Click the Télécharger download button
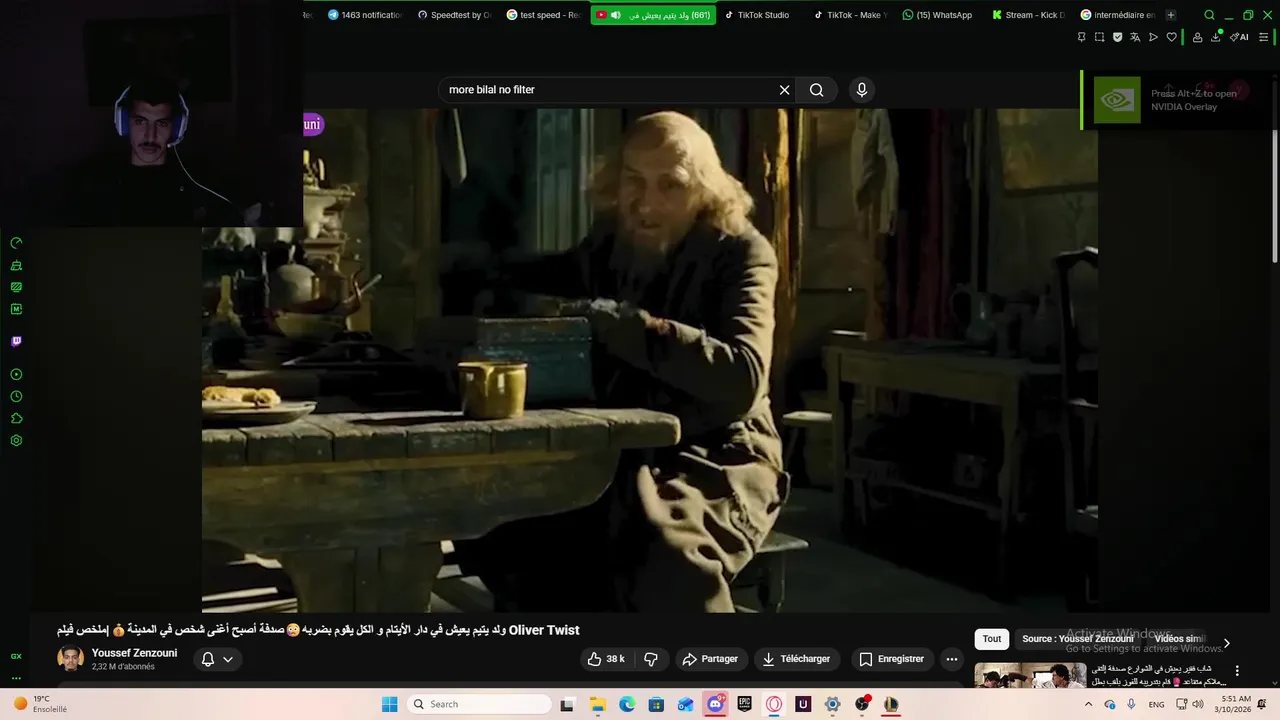Viewport: 1280px width, 720px height. 796,659
